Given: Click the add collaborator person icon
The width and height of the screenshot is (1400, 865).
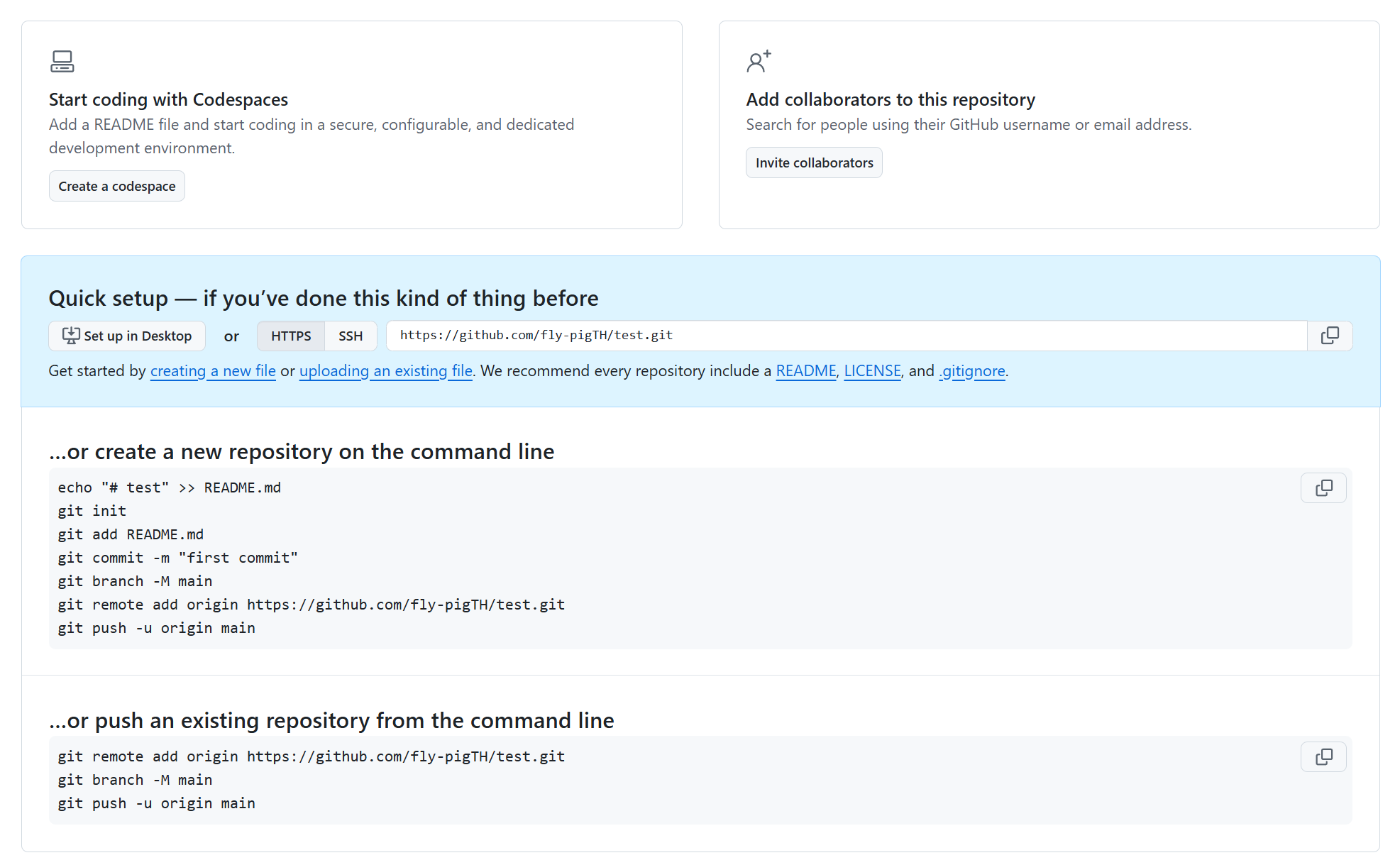Looking at the screenshot, I should click(759, 62).
